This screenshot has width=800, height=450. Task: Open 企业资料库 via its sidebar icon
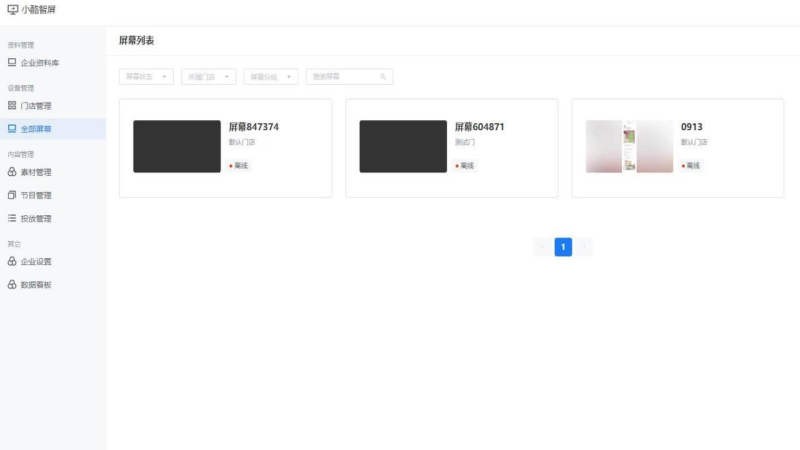(12, 62)
